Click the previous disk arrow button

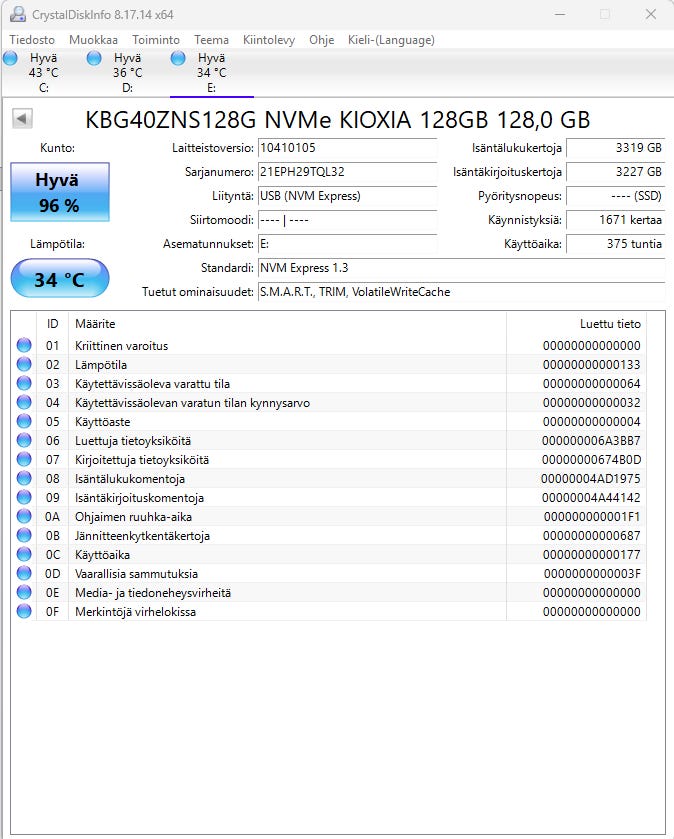click(22, 119)
